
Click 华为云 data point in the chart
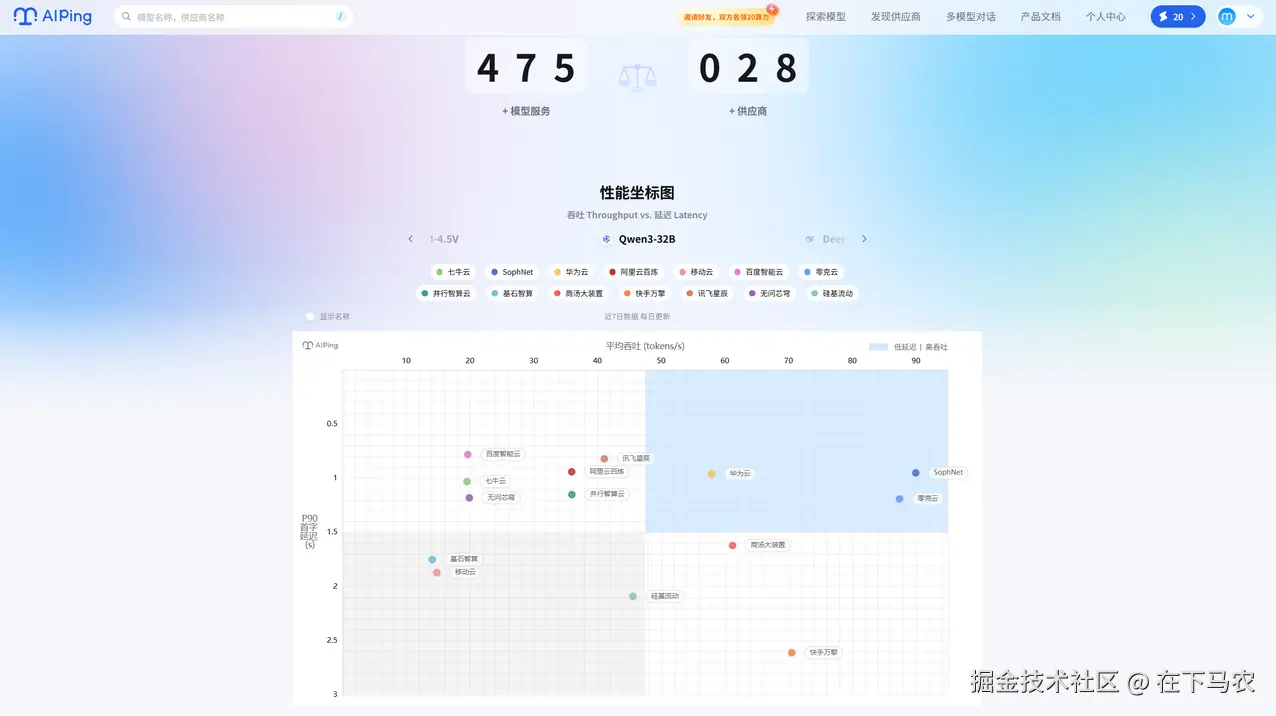(x=712, y=474)
